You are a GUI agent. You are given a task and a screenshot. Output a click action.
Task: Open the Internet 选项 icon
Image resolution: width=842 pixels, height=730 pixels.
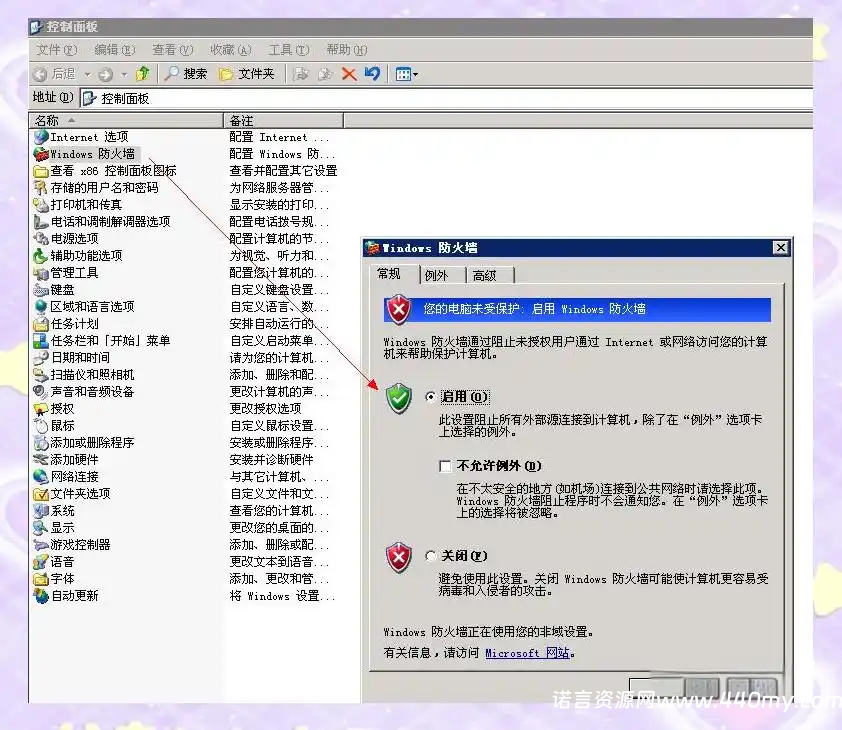coord(41,137)
